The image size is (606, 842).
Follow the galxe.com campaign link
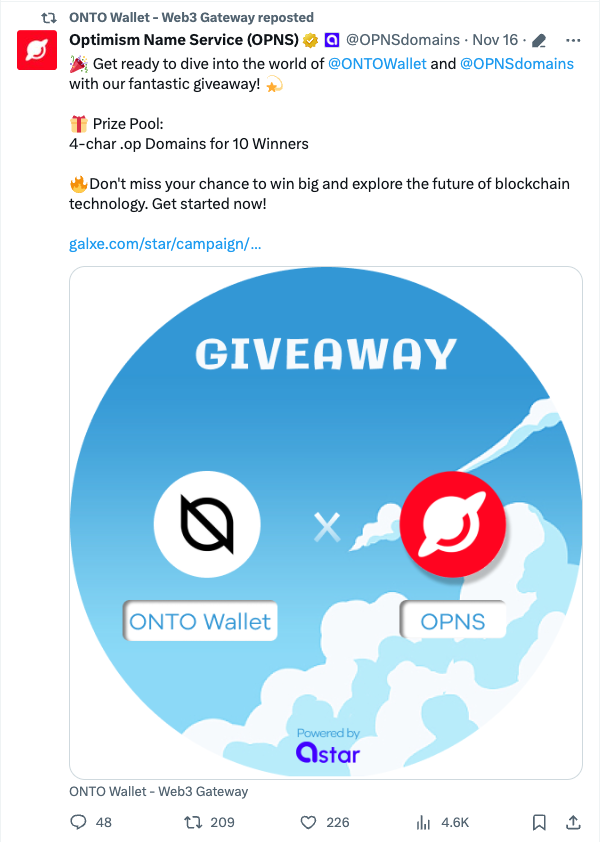(x=165, y=244)
